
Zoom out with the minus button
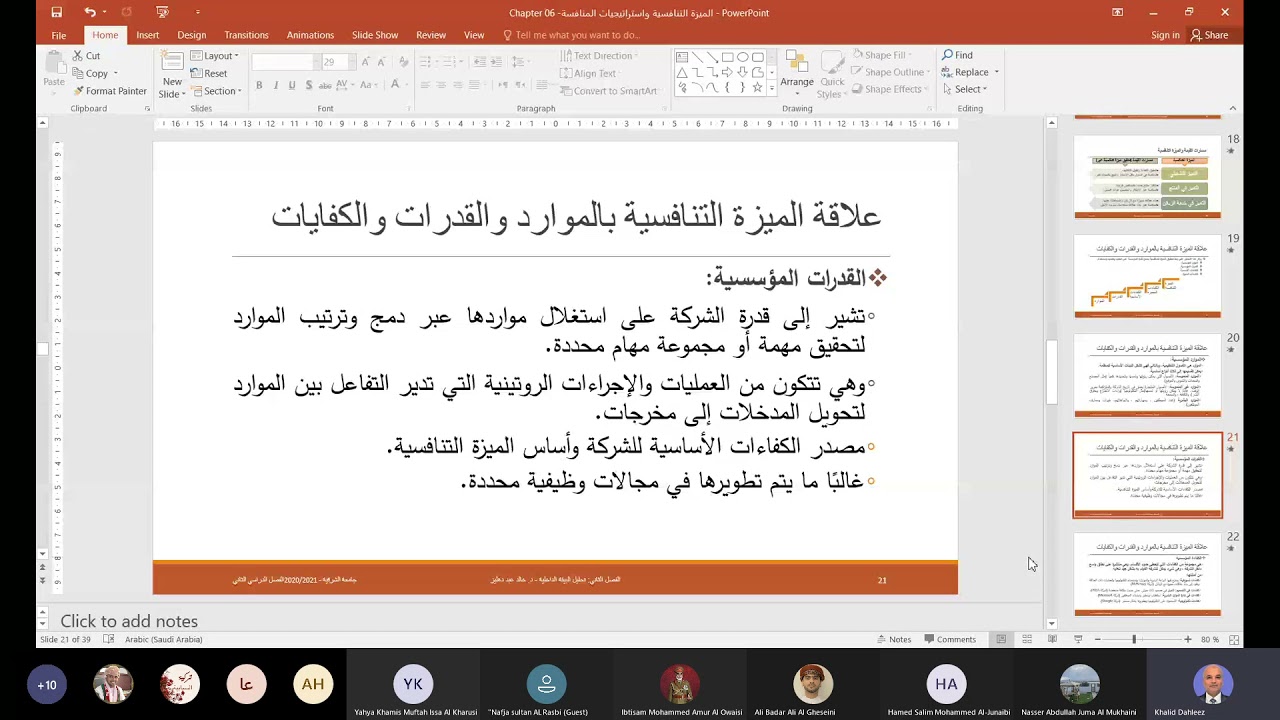(x=1097, y=639)
